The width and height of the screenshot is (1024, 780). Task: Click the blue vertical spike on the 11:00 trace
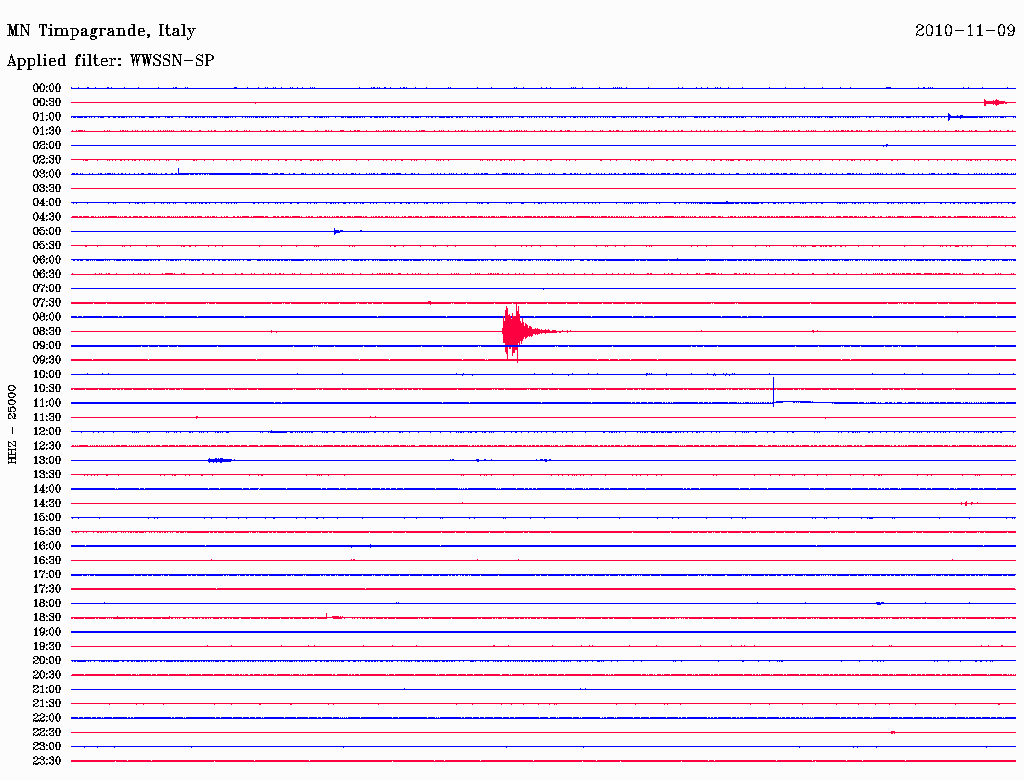(774, 392)
